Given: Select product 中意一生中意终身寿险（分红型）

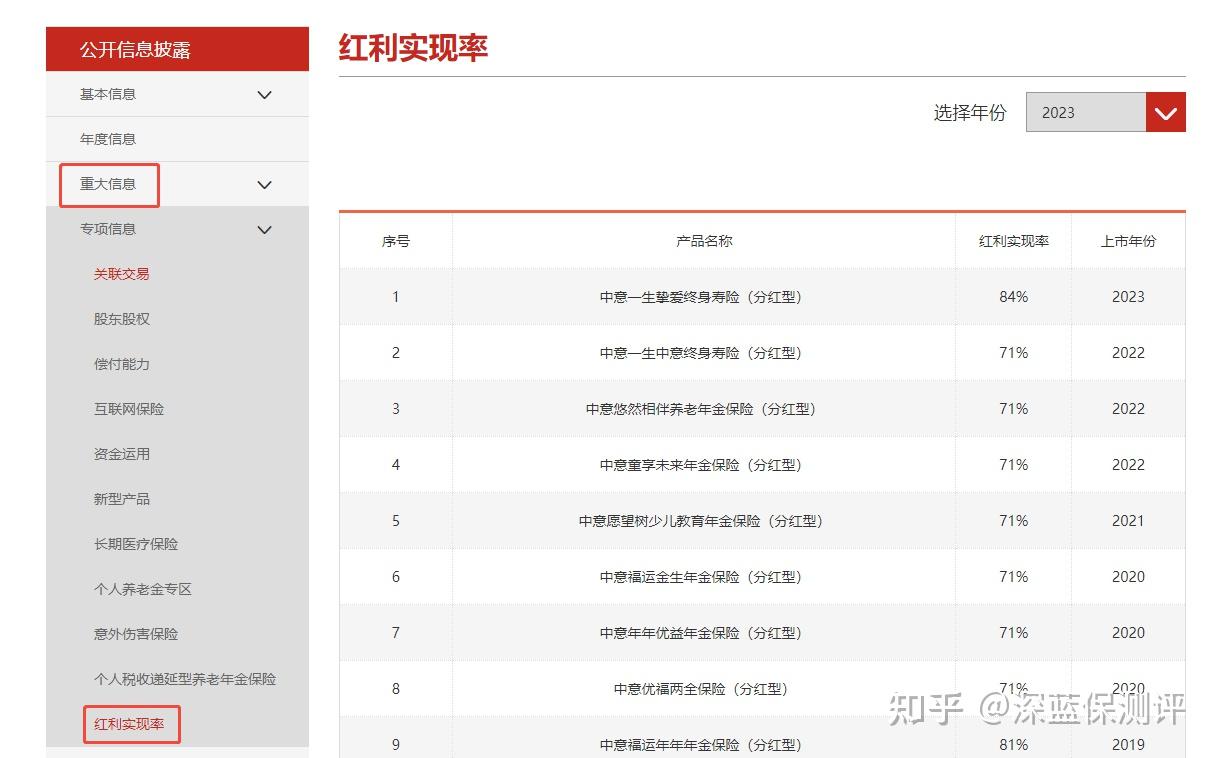Looking at the screenshot, I should click(704, 353).
